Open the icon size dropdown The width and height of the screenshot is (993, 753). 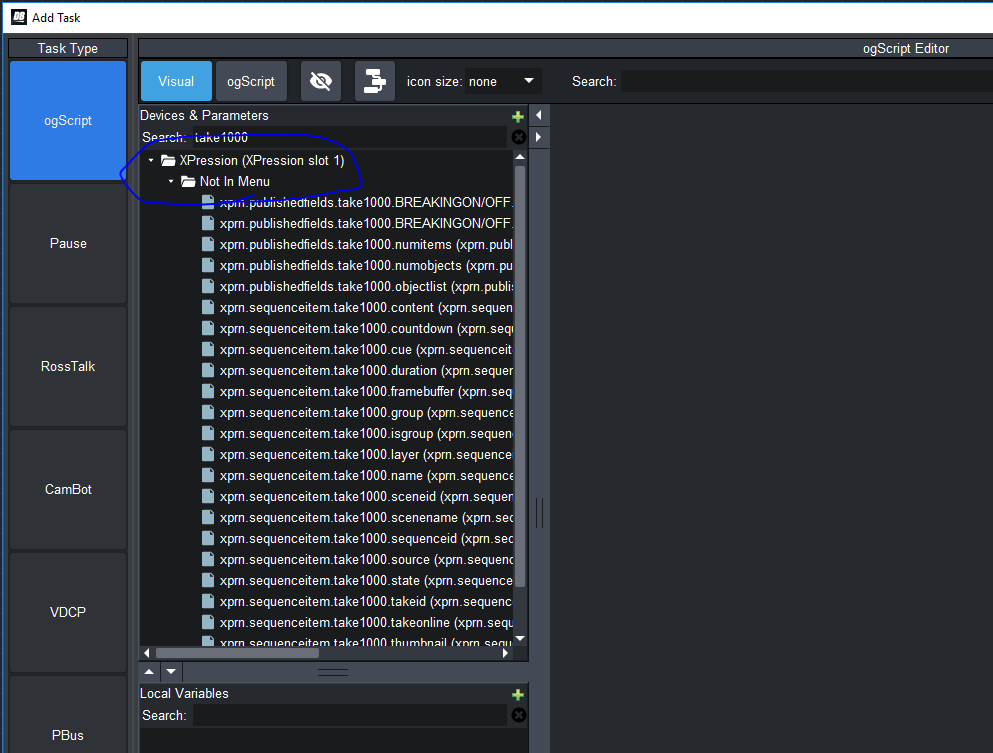(x=503, y=81)
